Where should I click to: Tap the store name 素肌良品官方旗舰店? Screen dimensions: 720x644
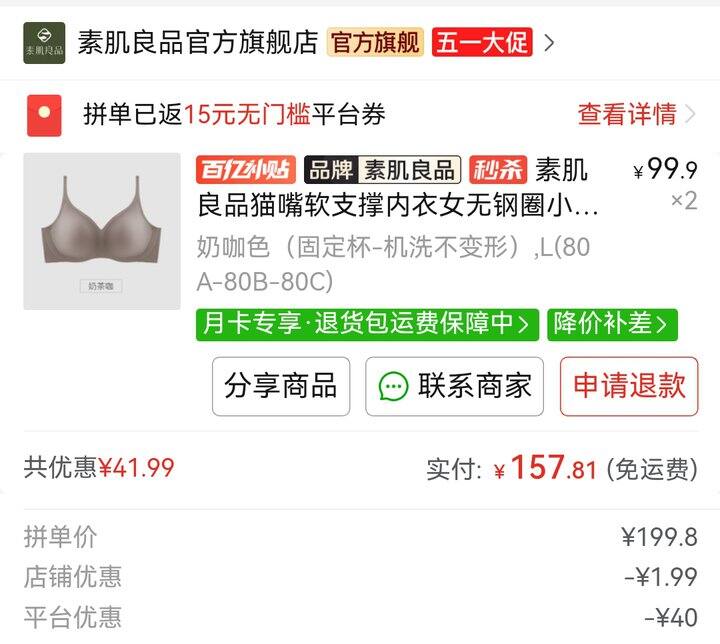coord(198,42)
